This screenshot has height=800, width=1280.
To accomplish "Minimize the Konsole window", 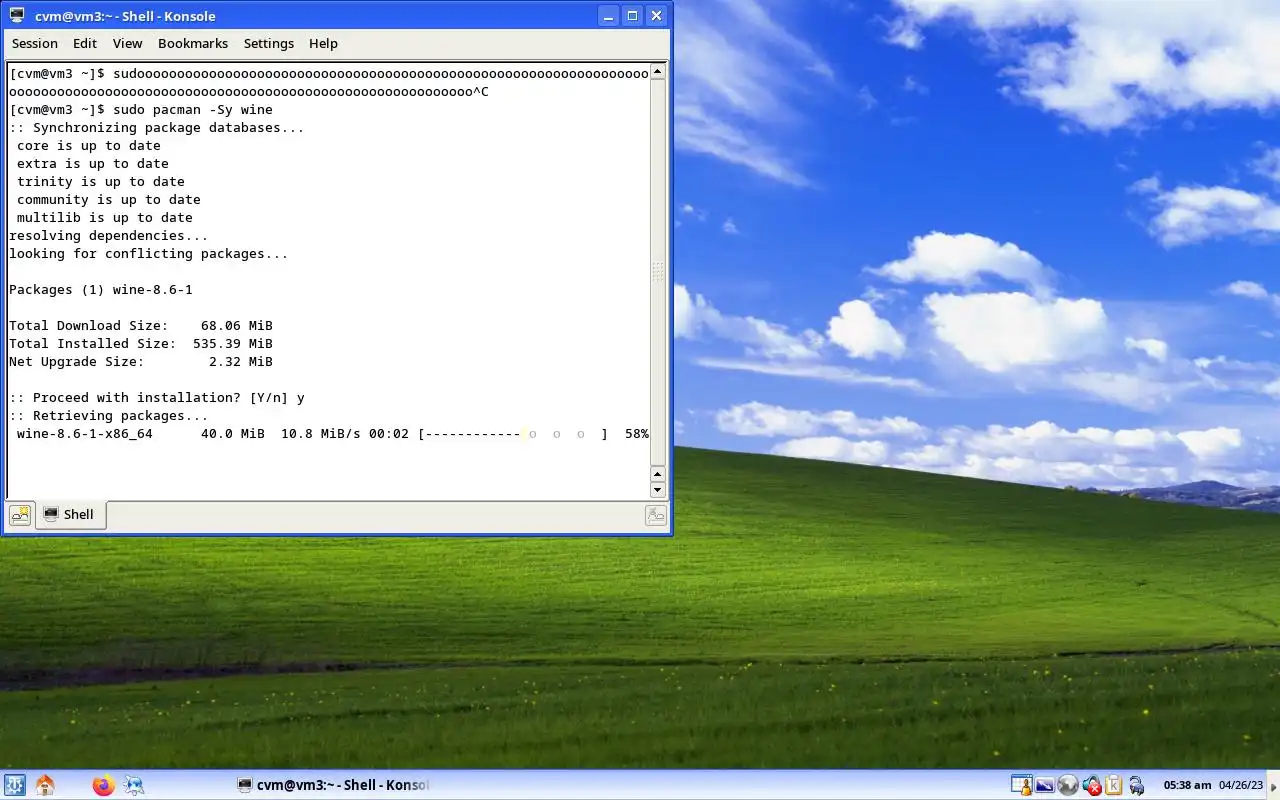I will click(608, 16).
